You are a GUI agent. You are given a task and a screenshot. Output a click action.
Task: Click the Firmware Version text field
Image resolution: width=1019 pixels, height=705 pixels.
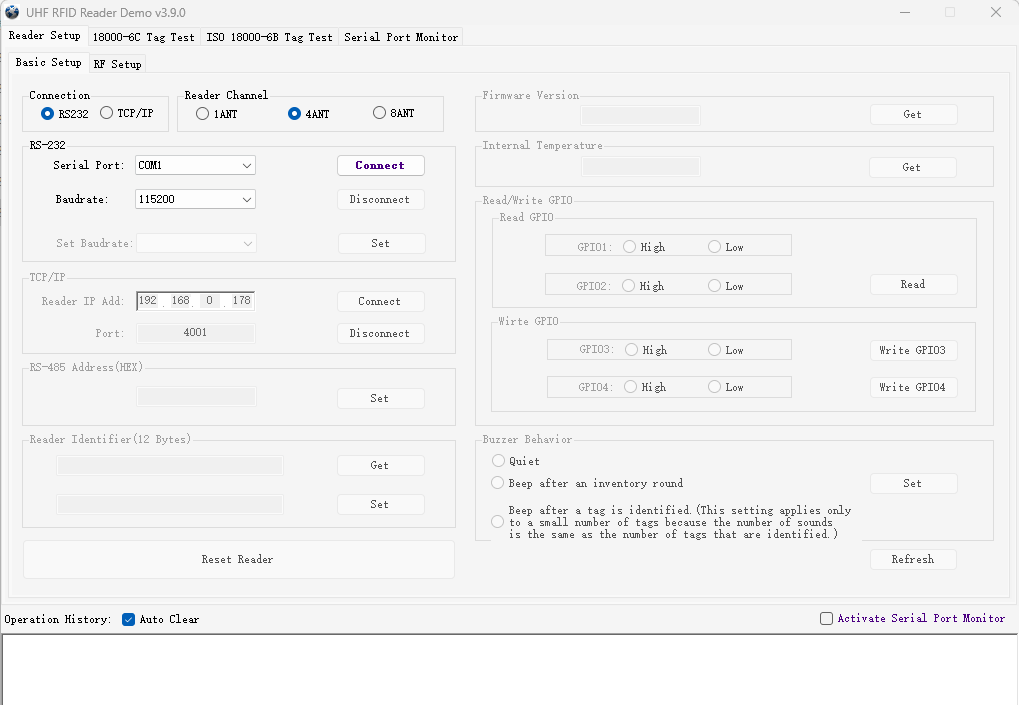[x=640, y=116]
